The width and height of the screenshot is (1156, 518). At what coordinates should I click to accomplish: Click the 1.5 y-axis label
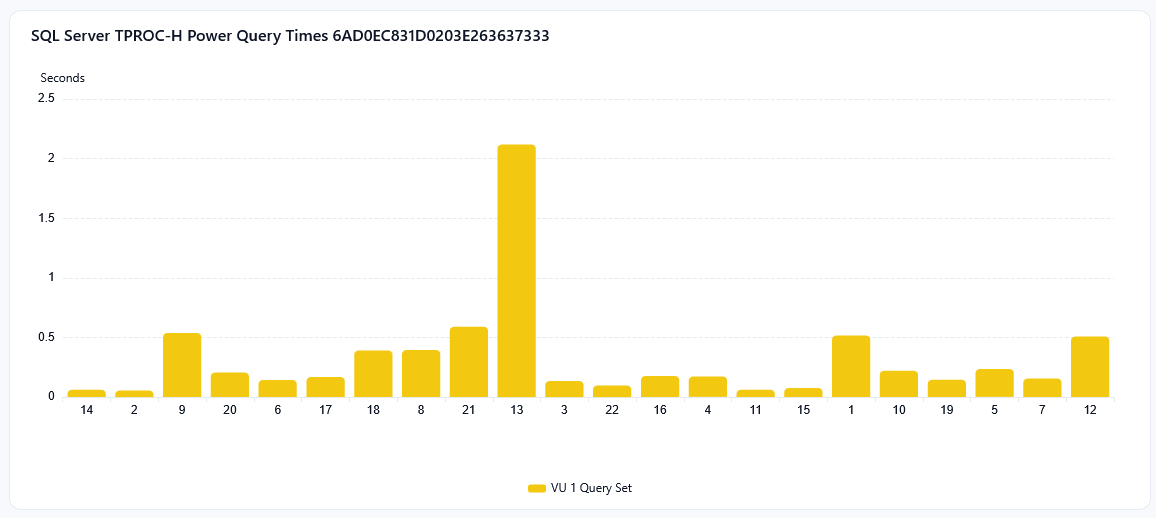(x=46, y=218)
